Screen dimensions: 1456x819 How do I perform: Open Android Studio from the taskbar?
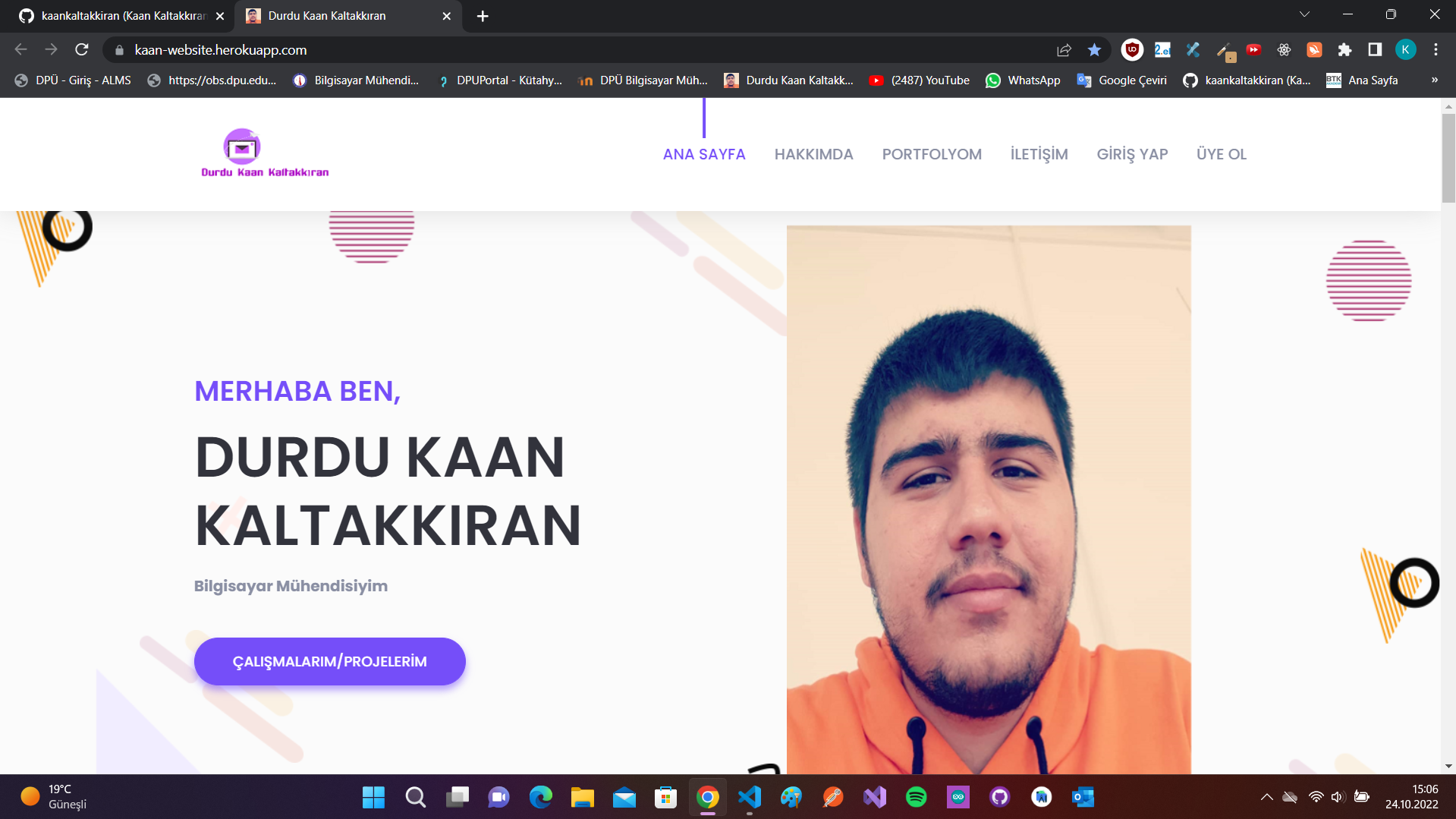pos(1041,797)
